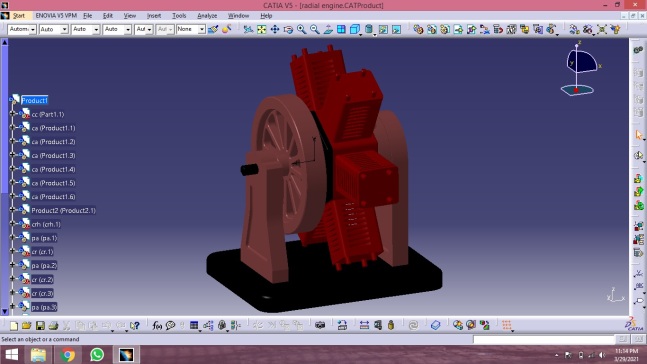Click the power input command field
This screenshot has width=647, height=364.
pos(544,339)
